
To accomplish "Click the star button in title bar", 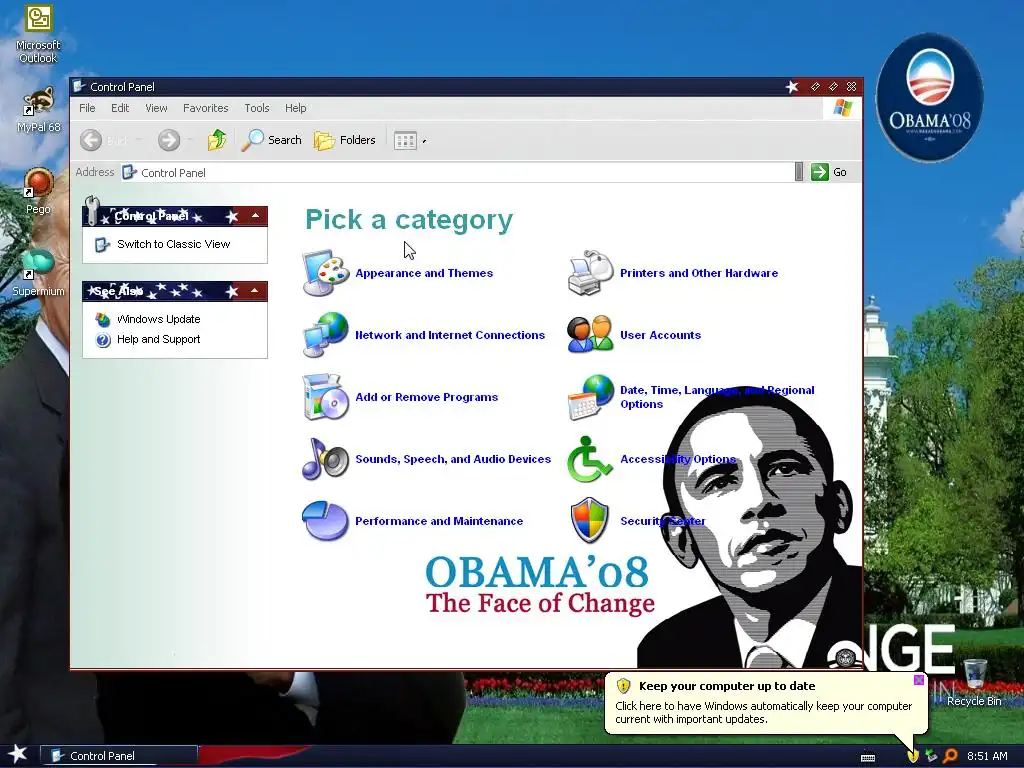I will 792,87.
